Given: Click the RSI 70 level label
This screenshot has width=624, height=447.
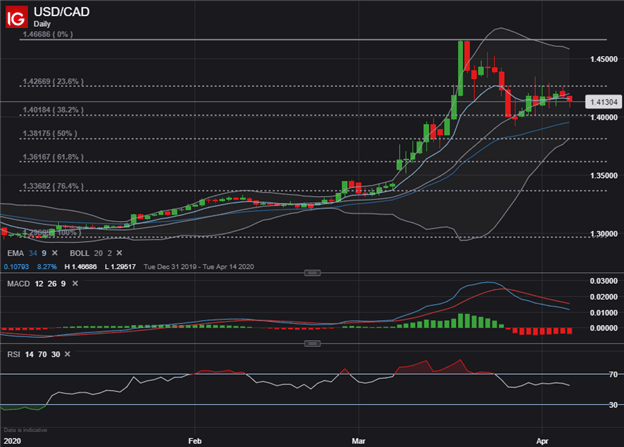Looking at the screenshot, I should click(x=613, y=375).
